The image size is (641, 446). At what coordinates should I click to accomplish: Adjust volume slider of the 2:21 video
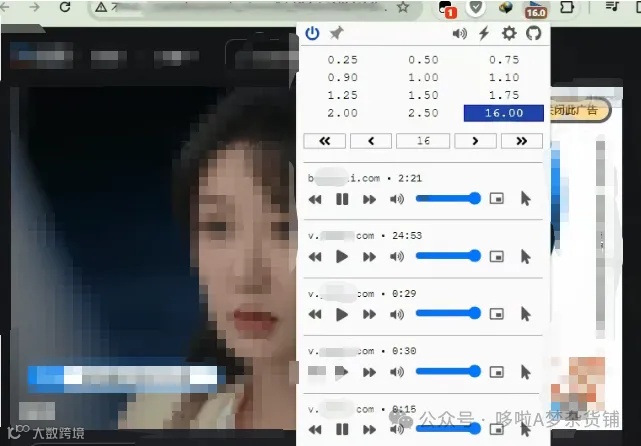[448, 199]
